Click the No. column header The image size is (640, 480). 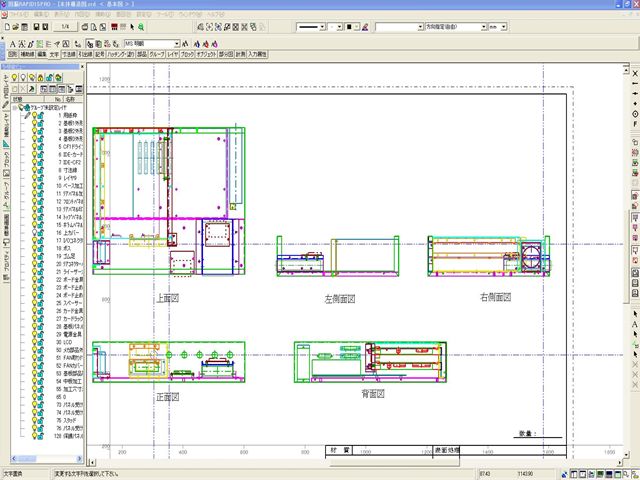pos(53,99)
